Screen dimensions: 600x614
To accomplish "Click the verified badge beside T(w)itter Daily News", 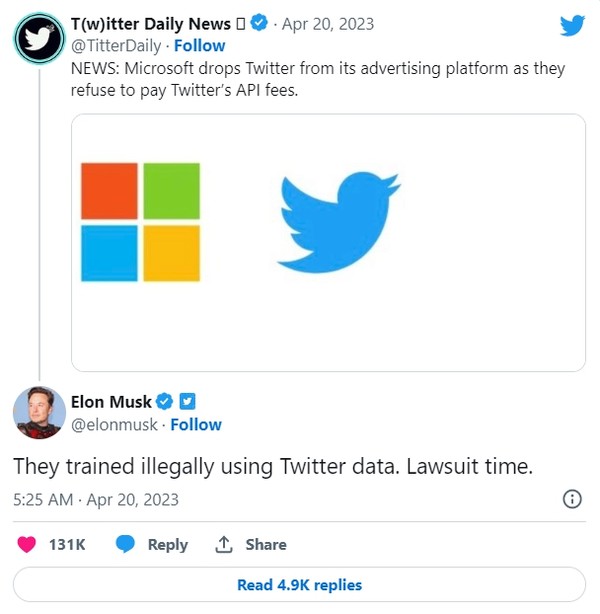I will 259,24.
